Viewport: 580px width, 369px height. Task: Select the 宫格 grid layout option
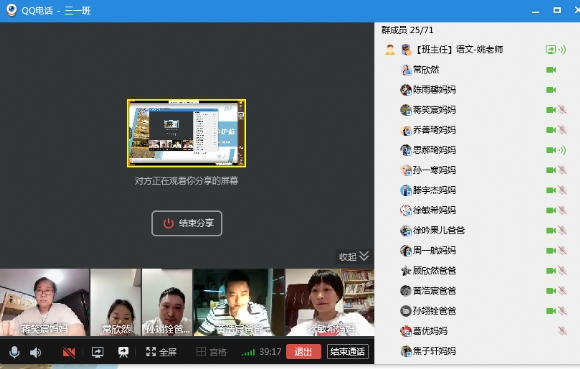point(211,352)
